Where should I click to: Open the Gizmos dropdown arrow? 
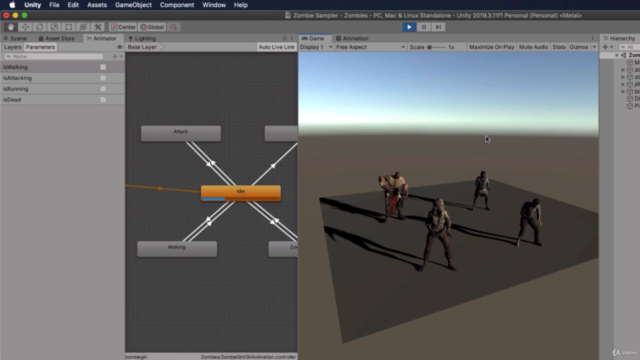pos(594,47)
